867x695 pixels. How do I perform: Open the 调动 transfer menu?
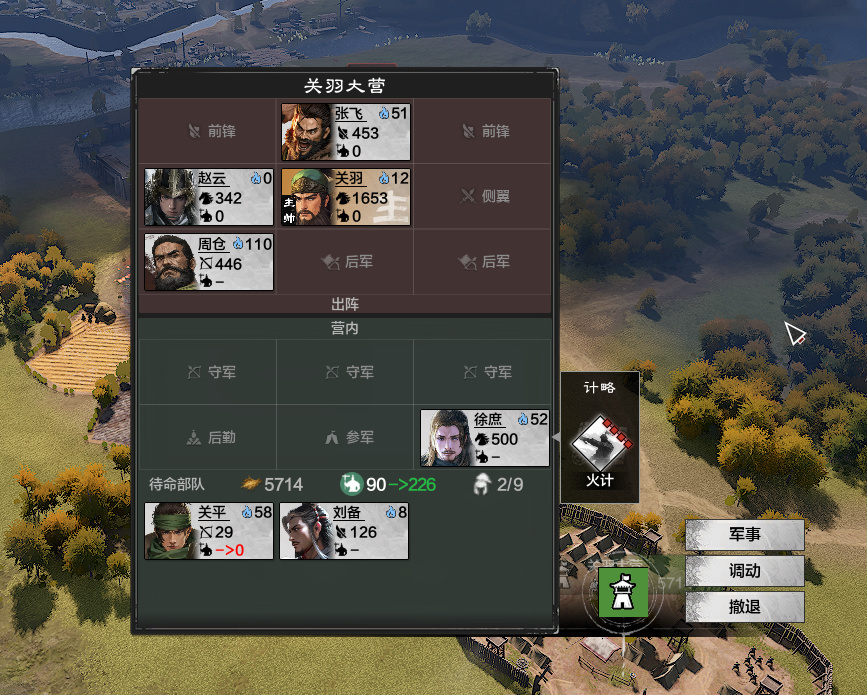[x=745, y=571]
